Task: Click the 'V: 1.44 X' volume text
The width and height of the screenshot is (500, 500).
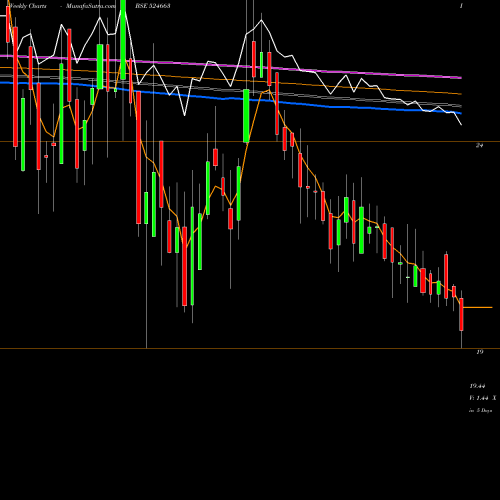Action: point(482,398)
